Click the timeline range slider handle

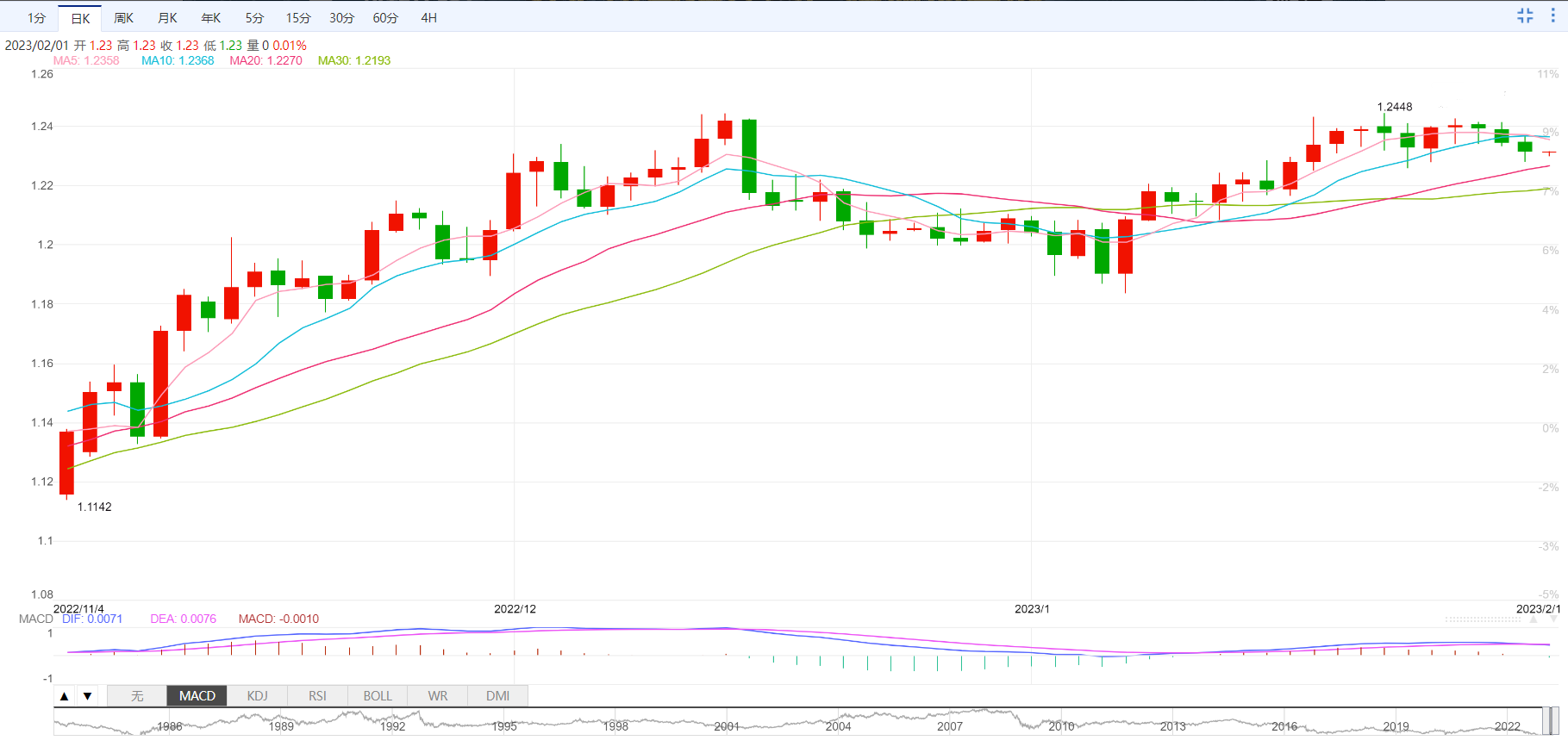[1550, 721]
